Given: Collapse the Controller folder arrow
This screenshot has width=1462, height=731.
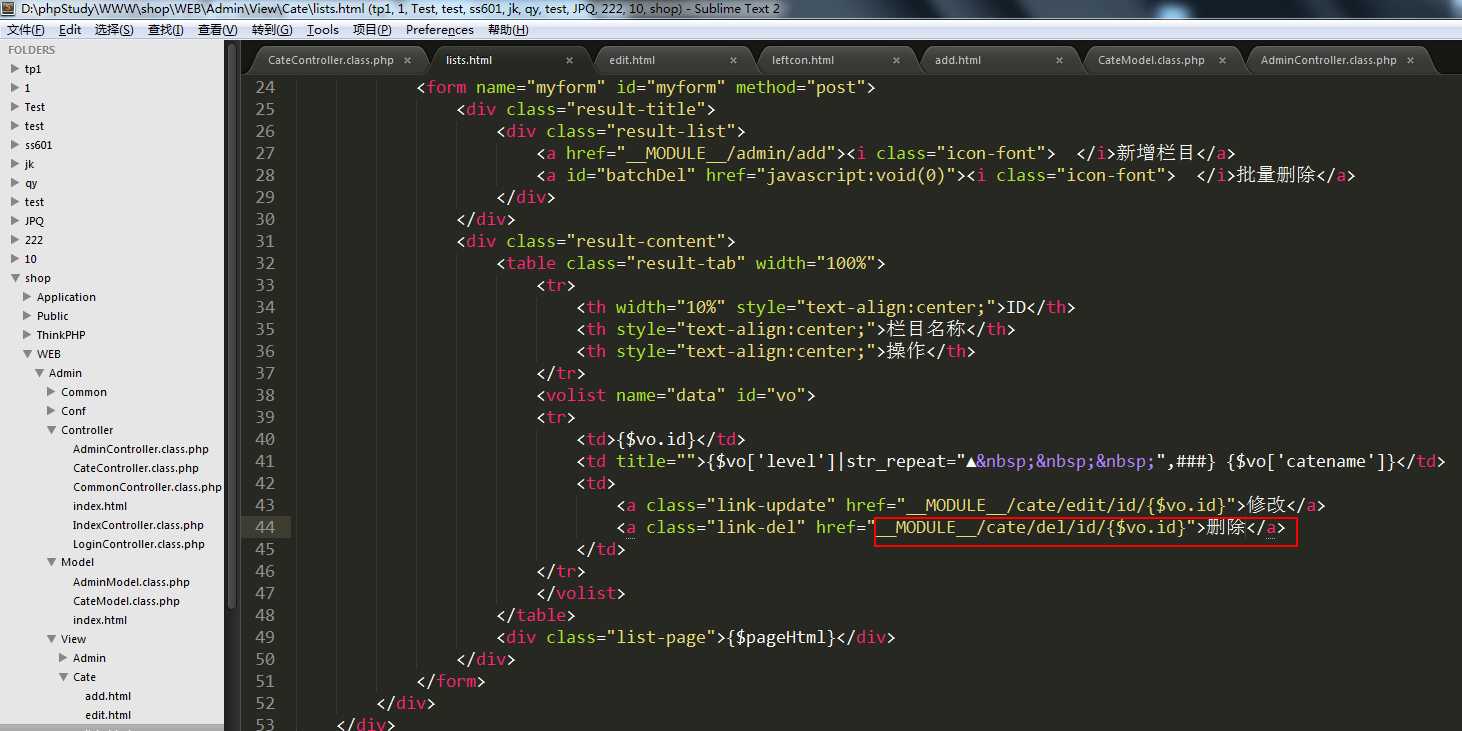Looking at the screenshot, I should coord(51,430).
